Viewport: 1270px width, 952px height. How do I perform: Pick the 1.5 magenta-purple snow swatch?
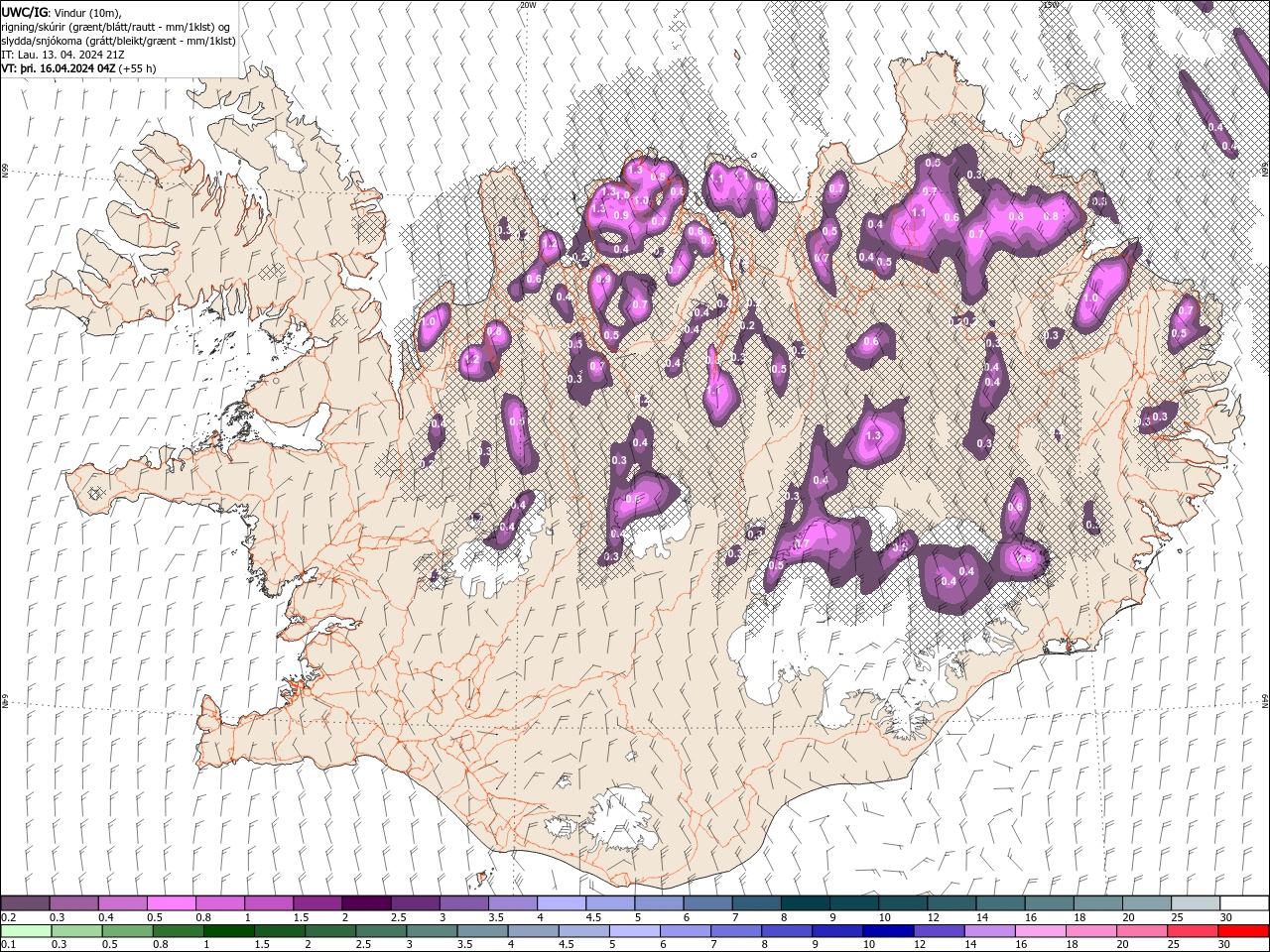[x=317, y=903]
